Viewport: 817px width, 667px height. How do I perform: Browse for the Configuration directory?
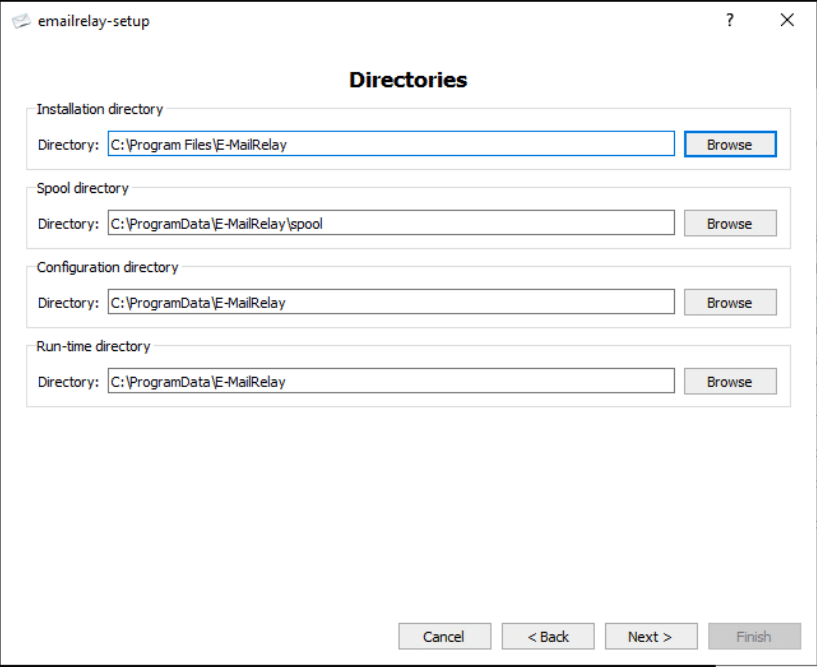[730, 302]
